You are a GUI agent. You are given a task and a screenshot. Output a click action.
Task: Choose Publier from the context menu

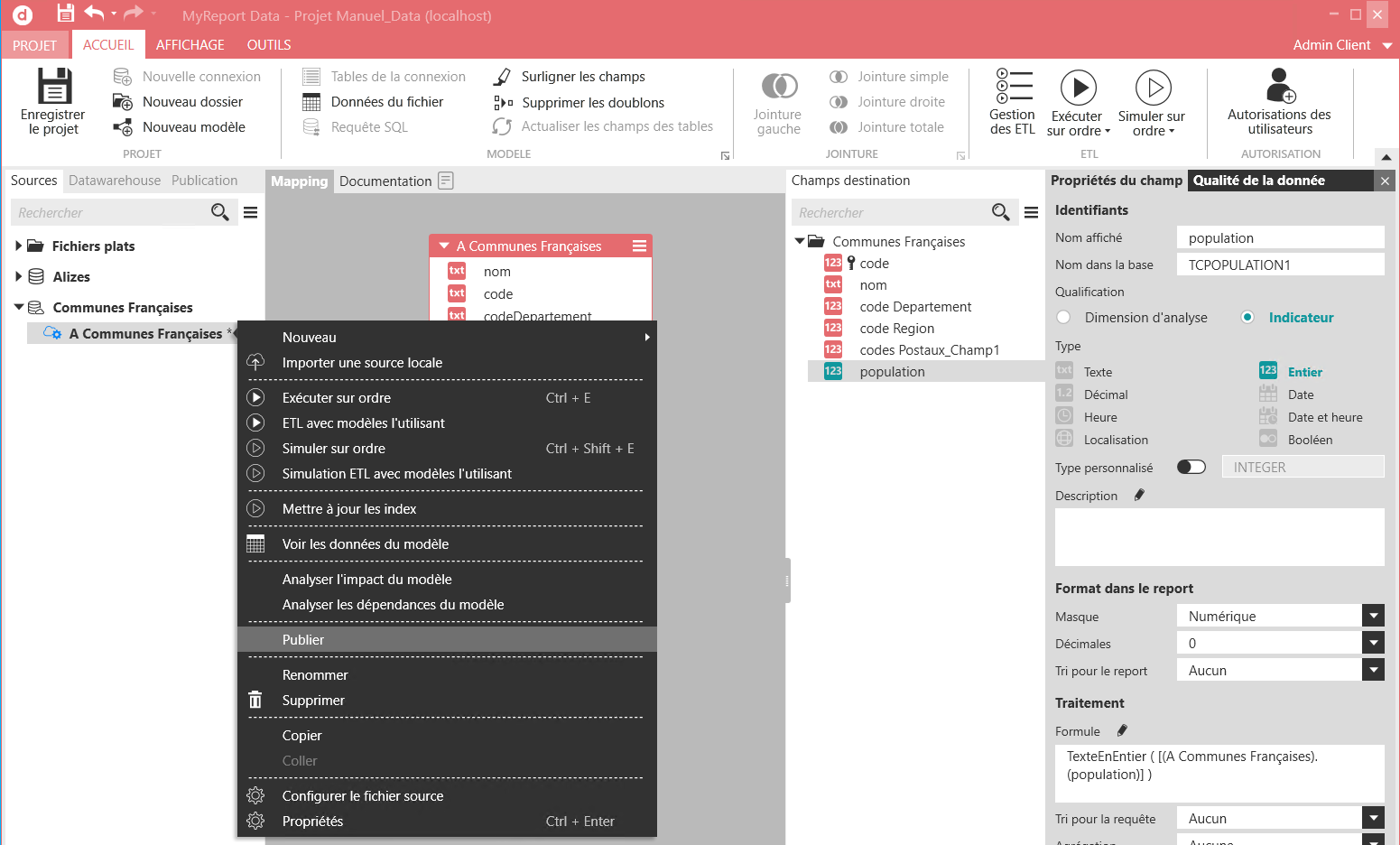[x=303, y=639]
